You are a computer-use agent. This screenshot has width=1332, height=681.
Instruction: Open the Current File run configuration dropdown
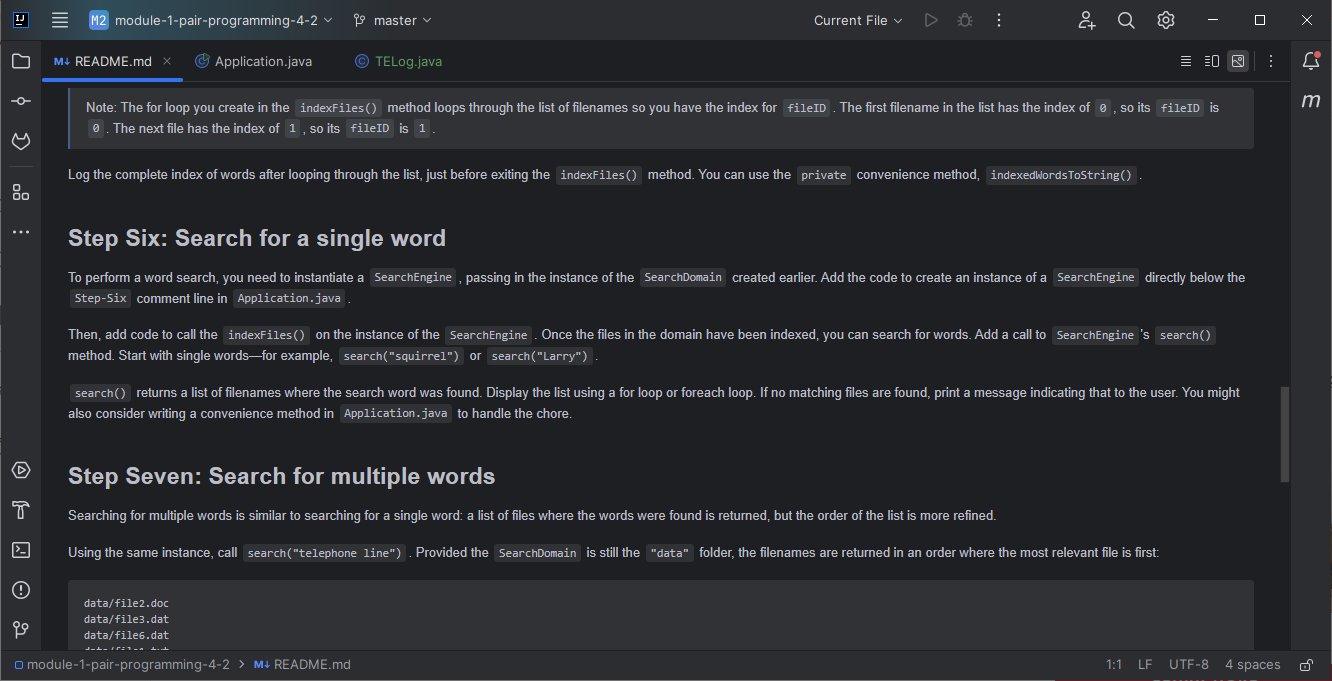click(857, 20)
